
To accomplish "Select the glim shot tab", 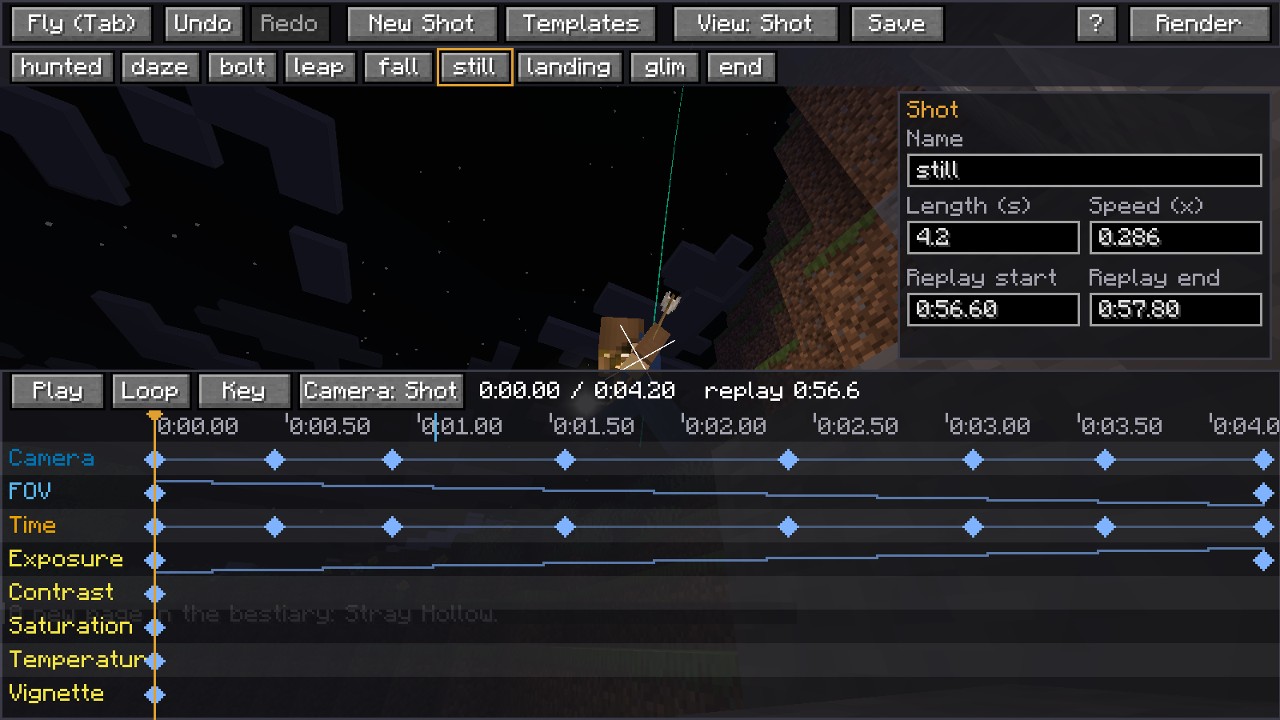I will click(664, 67).
